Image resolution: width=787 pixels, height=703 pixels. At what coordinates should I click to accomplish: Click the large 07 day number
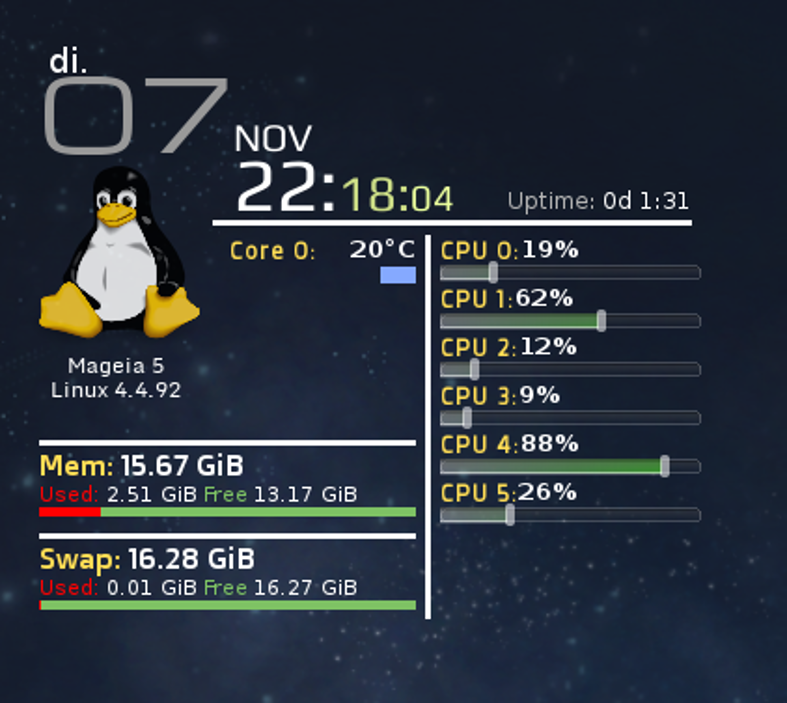tap(136, 115)
